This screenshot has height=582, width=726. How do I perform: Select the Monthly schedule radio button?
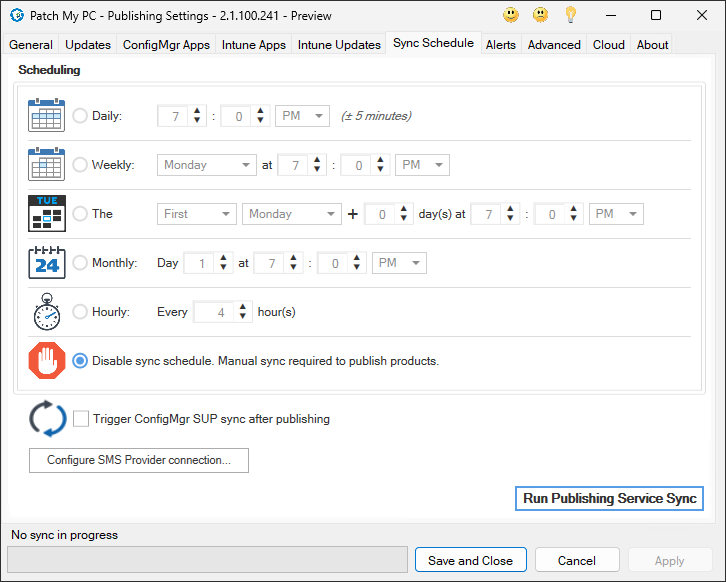pos(80,263)
